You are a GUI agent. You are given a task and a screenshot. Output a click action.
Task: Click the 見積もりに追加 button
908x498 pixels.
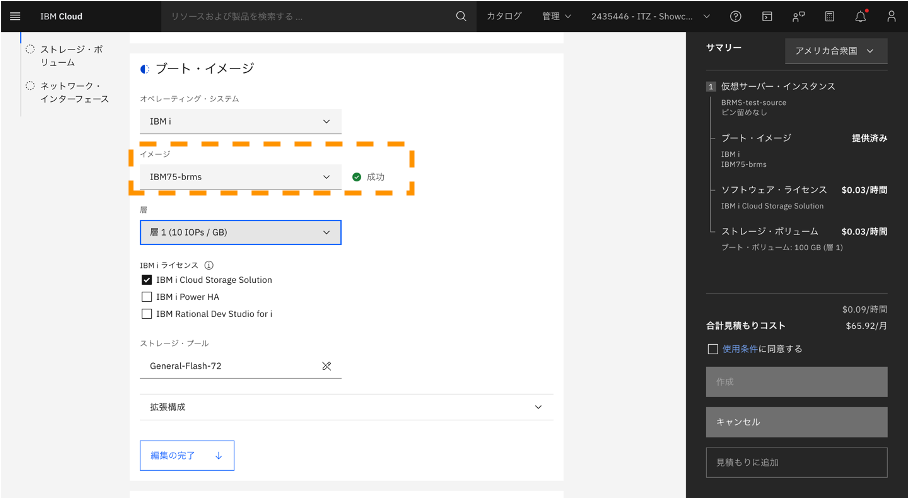797,463
